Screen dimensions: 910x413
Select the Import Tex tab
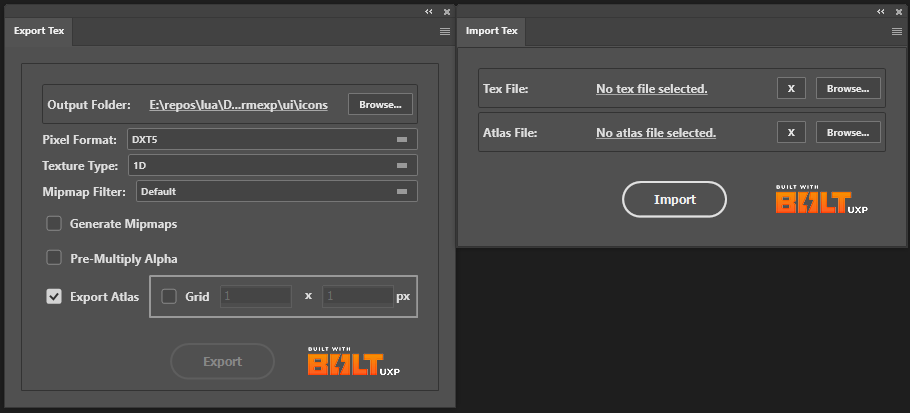pyautogui.click(x=492, y=31)
